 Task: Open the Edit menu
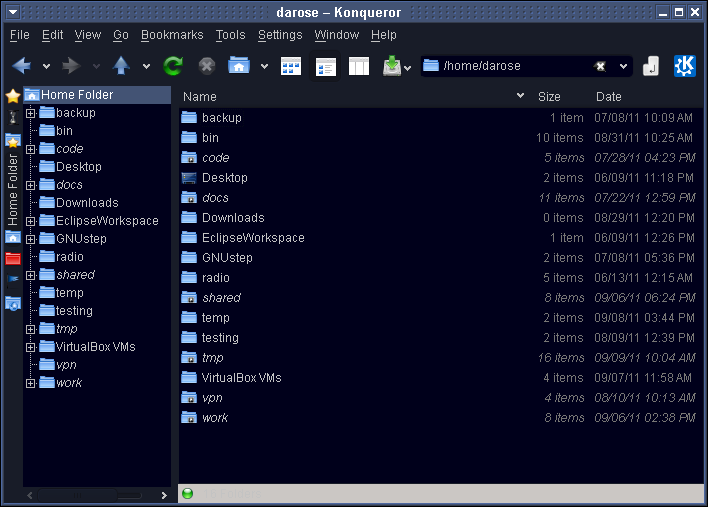(52, 35)
